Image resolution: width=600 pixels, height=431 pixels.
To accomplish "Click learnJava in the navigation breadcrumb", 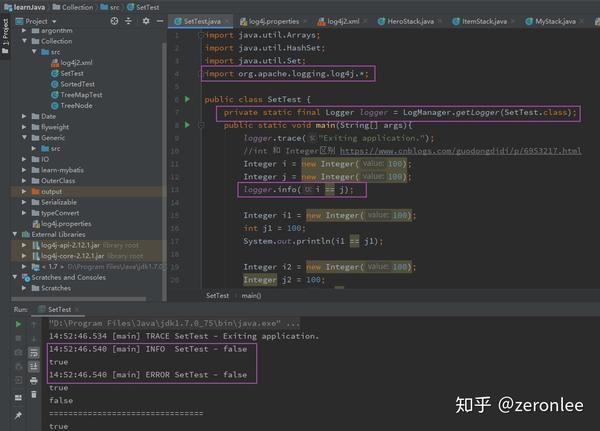I will (x=25, y=7).
